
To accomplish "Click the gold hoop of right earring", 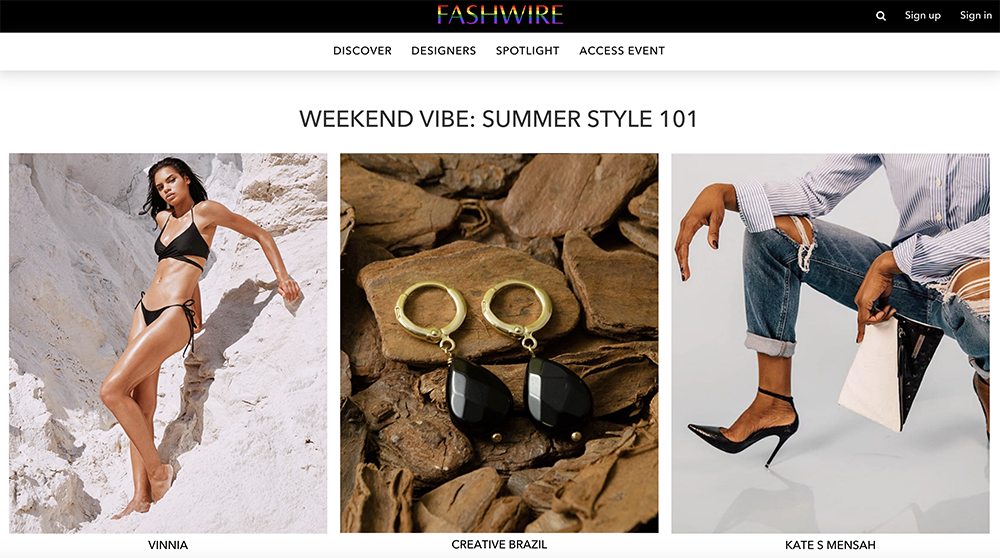I will click(517, 307).
